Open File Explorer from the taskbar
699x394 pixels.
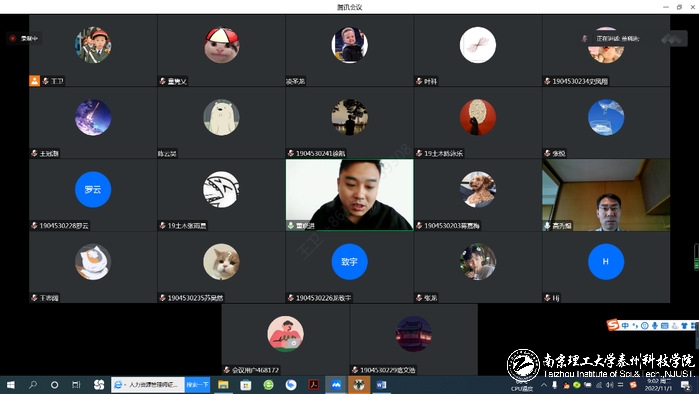(x=223, y=385)
